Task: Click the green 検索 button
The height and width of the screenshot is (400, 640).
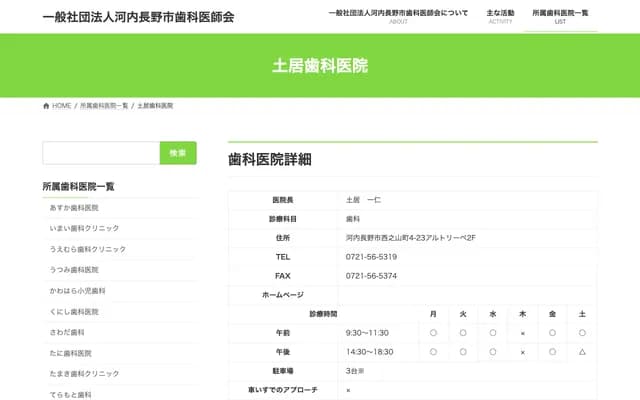Action: (178, 153)
